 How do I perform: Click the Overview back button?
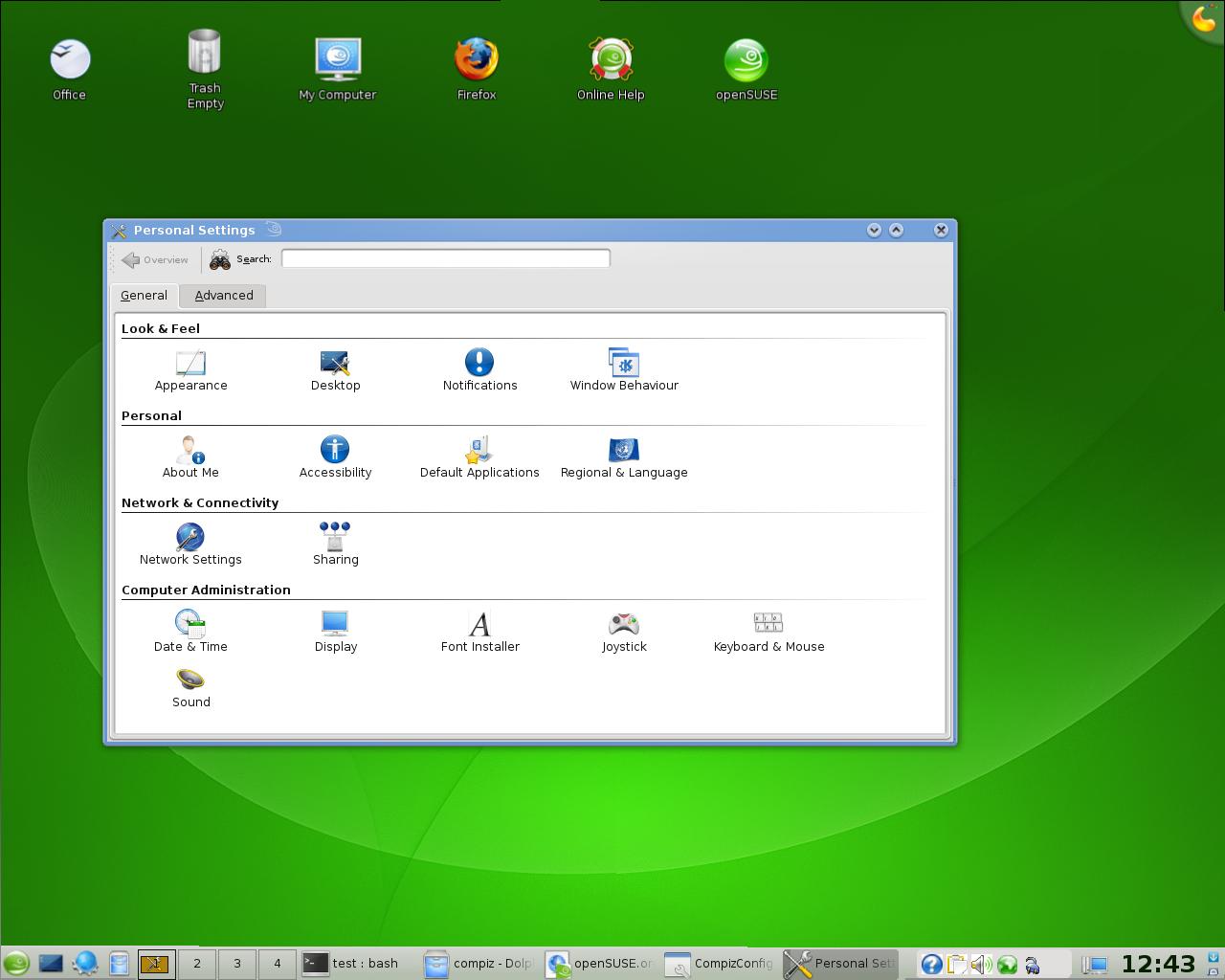[155, 259]
